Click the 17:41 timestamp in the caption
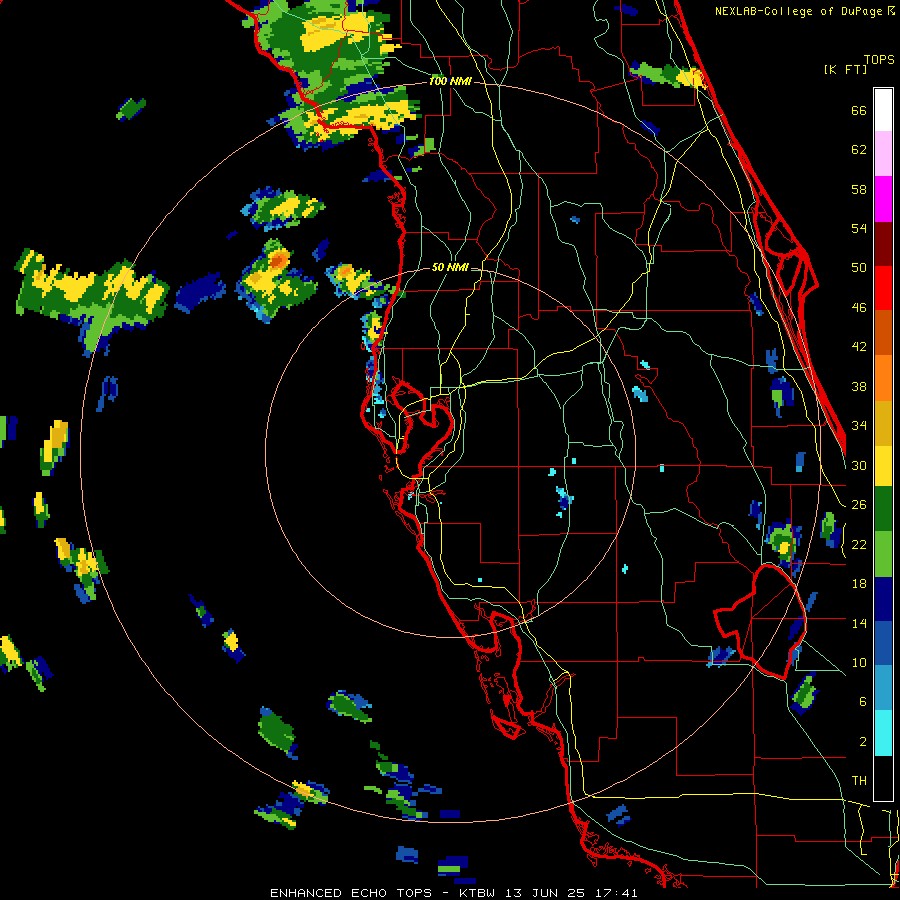 click(x=618, y=893)
